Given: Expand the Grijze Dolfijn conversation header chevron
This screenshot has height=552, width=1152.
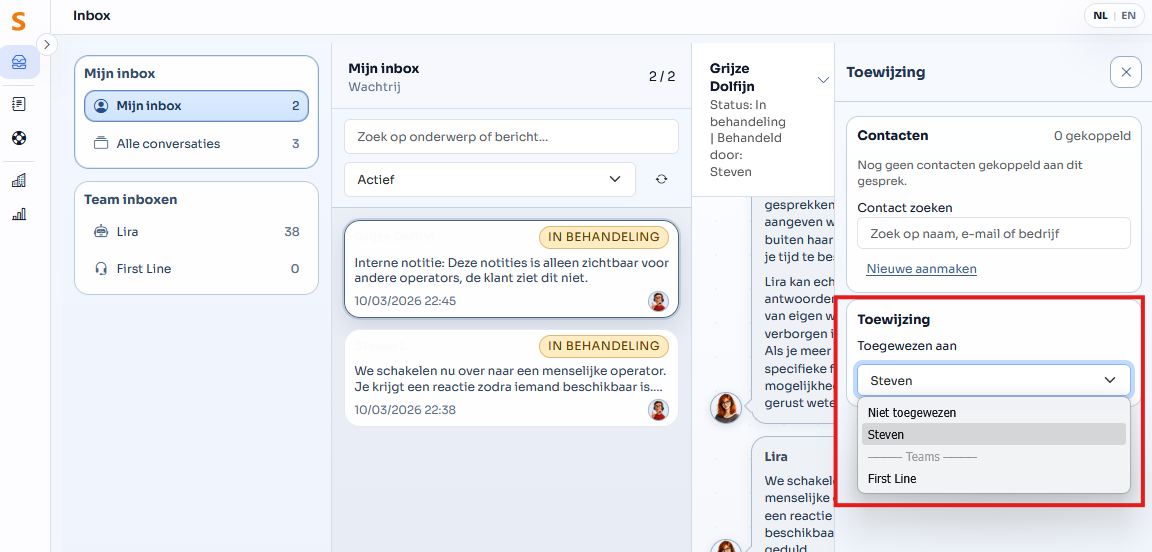Looking at the screenshot, I should pyautogui.click(x=823, y=79).
